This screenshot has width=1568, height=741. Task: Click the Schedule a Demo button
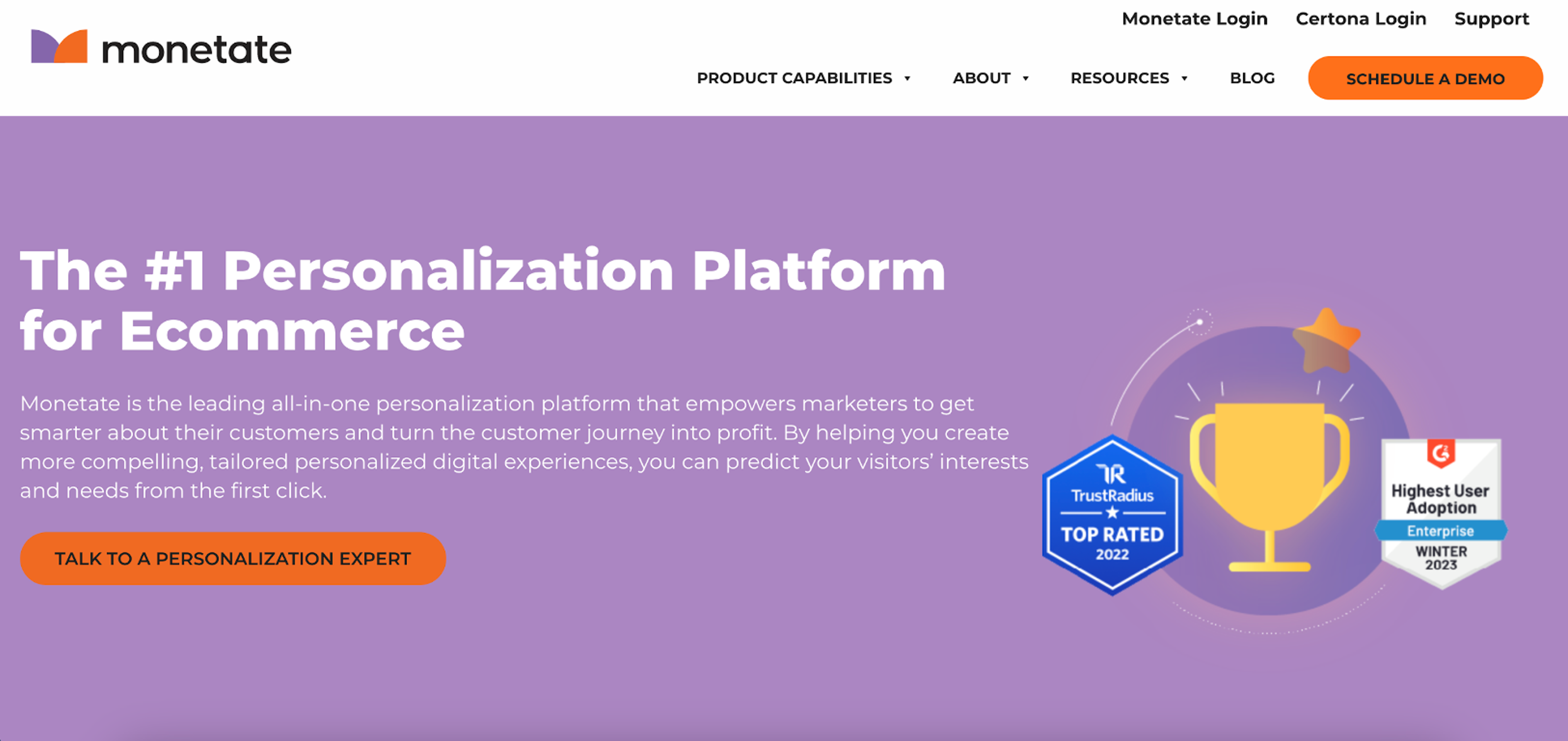click(1424, 78)
